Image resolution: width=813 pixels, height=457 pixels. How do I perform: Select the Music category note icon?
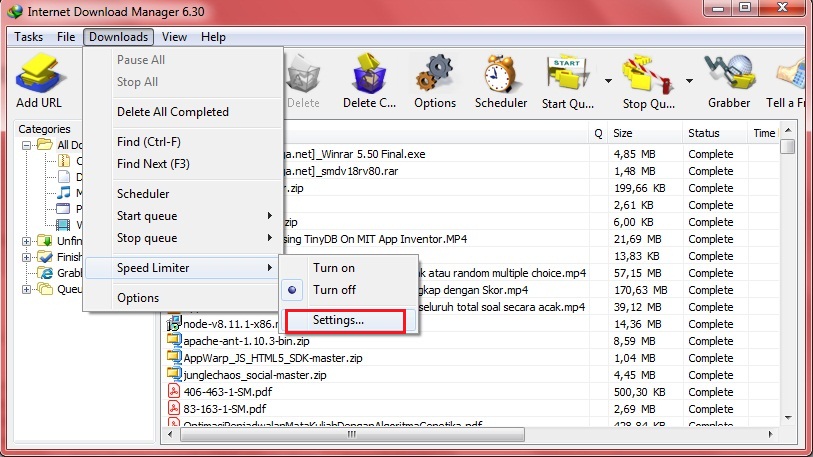click(x=63, y=192)
